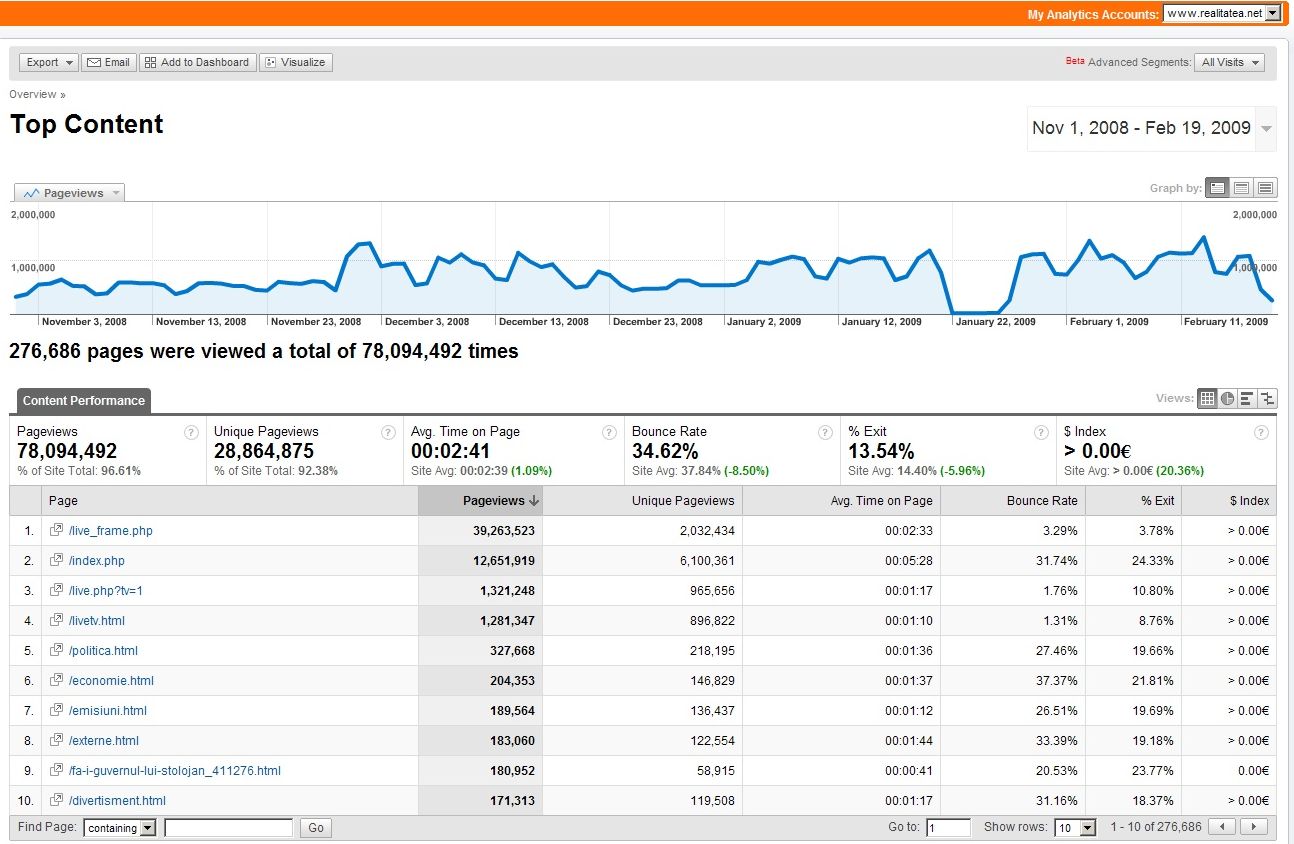Select the comparison view icon
The width and height of the screenshot is (1294, 844).
pyautogui.click(x=1267, y=399)
